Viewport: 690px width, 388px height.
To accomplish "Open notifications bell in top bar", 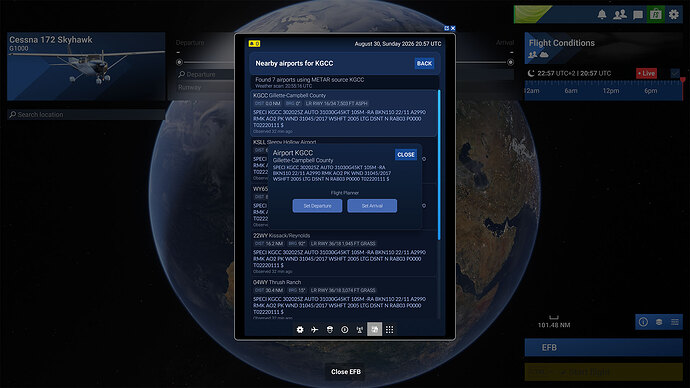I will [x=602, y=15].
